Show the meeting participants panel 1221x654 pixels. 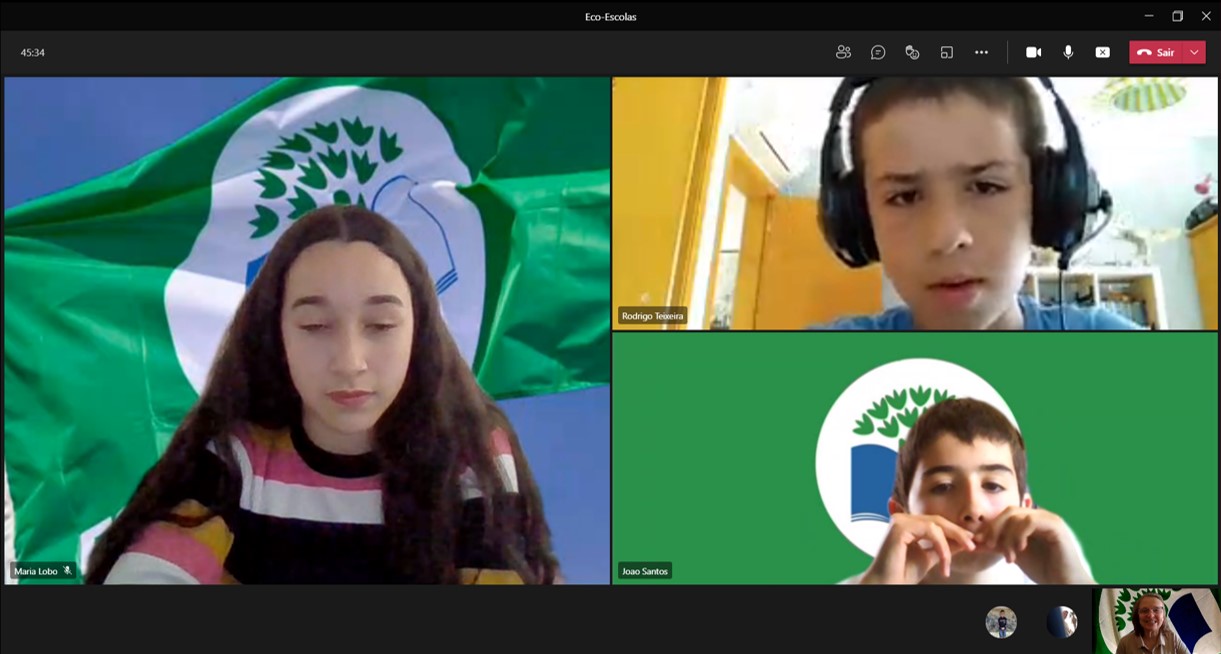click(x=843, y=52)
